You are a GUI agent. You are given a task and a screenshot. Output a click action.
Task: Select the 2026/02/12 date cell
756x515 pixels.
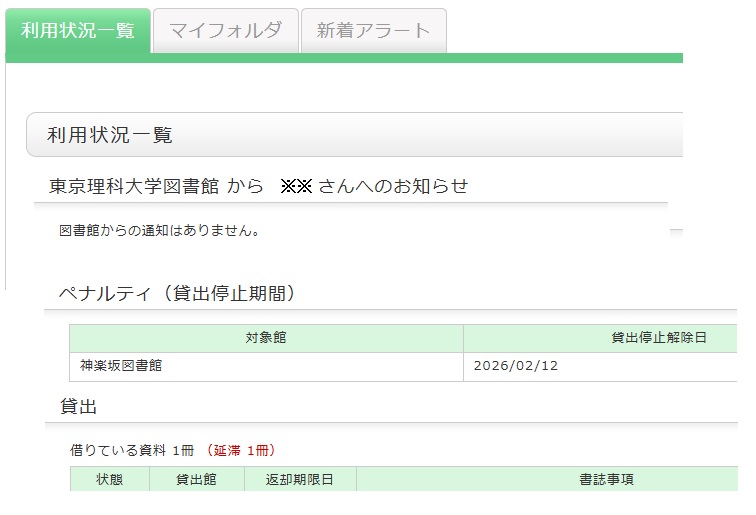click(516, 366)
